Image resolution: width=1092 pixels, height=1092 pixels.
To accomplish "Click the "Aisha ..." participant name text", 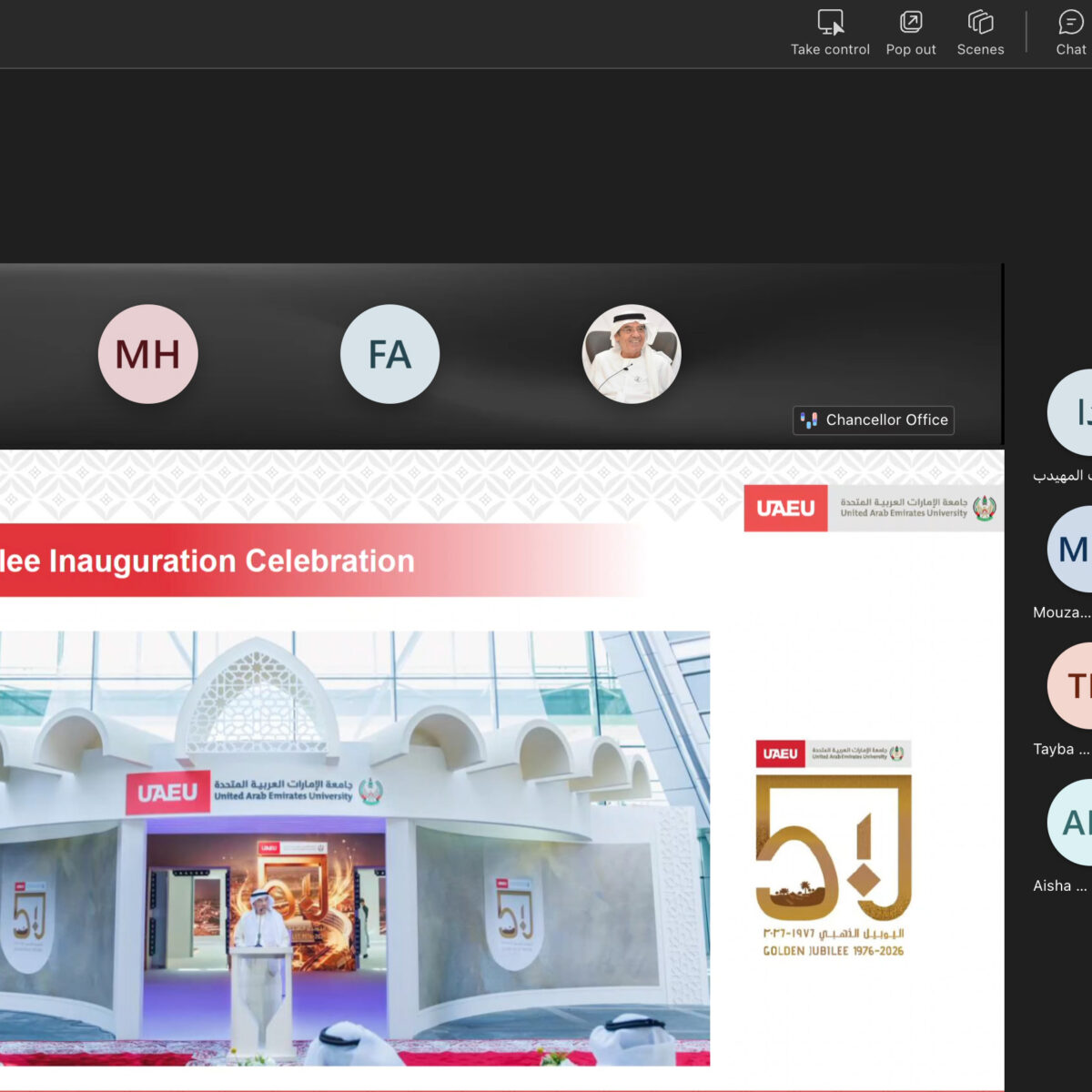I will [1059, 885].
